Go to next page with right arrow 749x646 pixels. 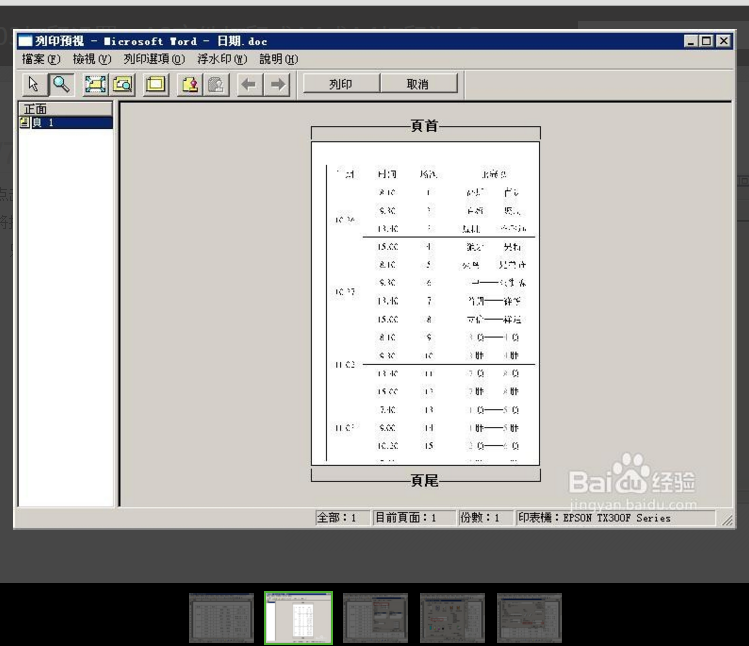click(277, 85)
